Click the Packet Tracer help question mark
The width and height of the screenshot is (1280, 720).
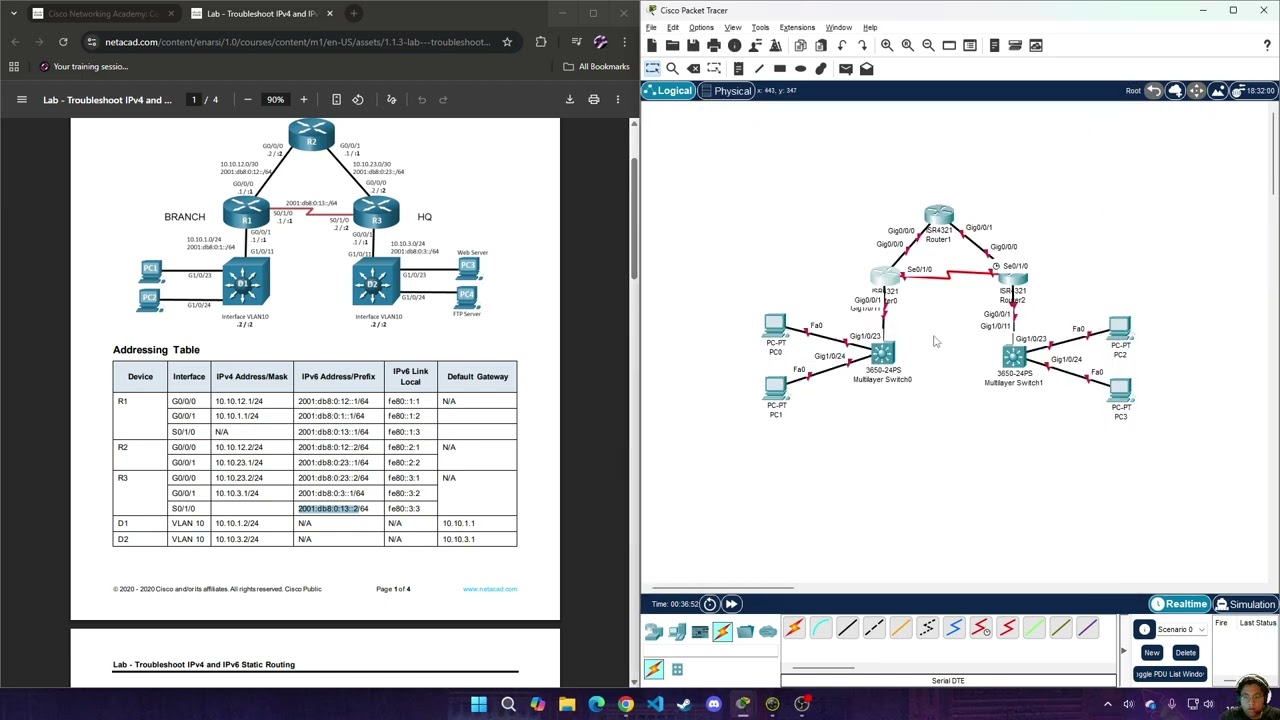pos(1267,46)
